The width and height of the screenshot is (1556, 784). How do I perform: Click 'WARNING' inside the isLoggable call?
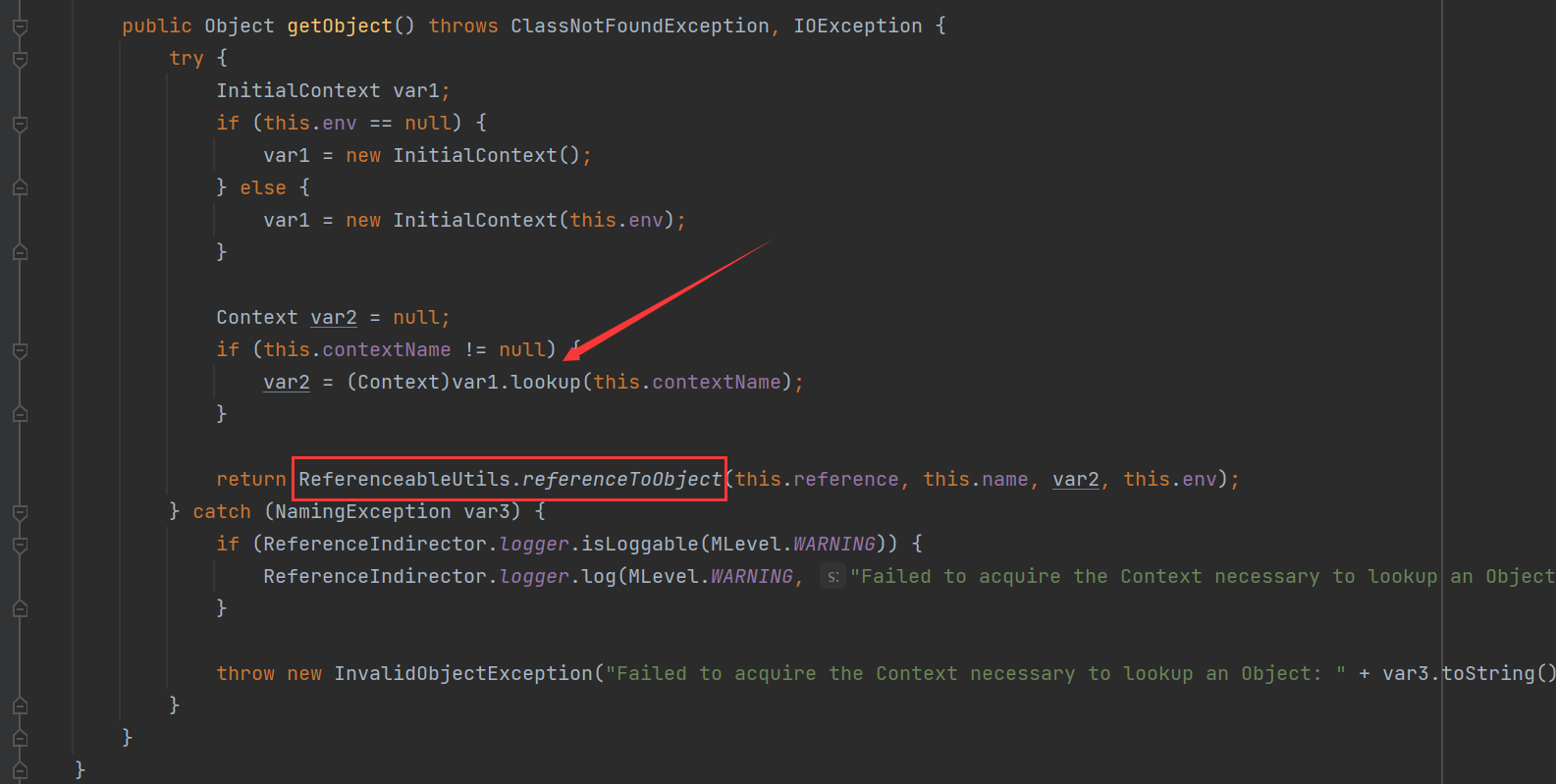coord(834,545)
